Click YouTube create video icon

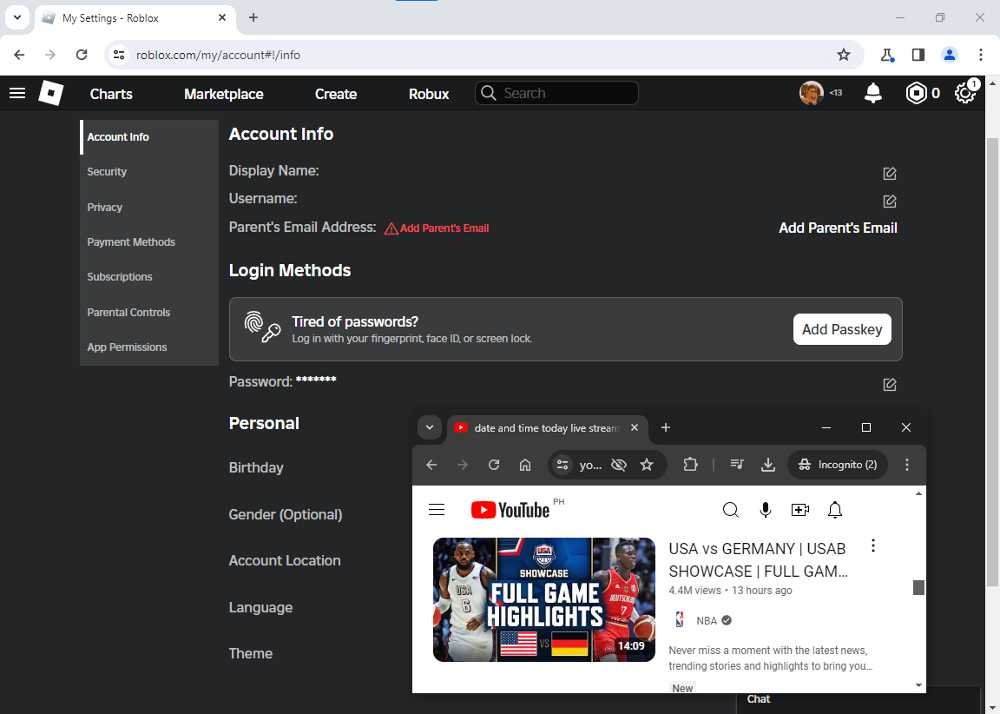[800, 509]
